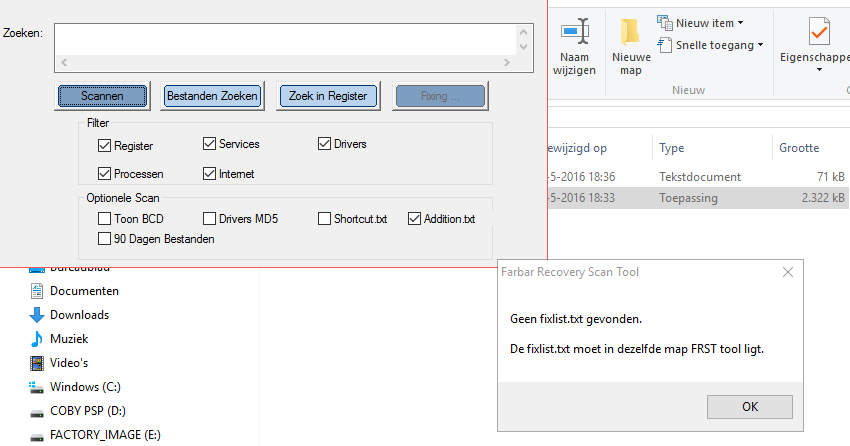The image size is (850, 446).
Task: Sort files by the Grootte column
Action: 799,148
